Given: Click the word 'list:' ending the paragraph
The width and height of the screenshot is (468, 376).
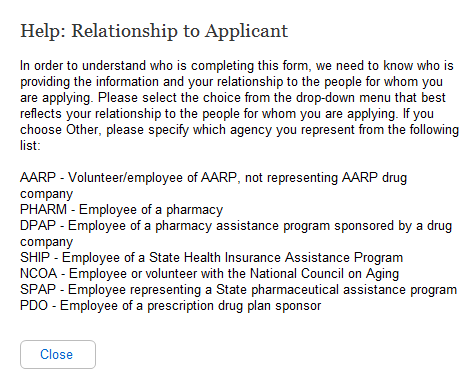Looking at the screenshot, I should point(30,146).
